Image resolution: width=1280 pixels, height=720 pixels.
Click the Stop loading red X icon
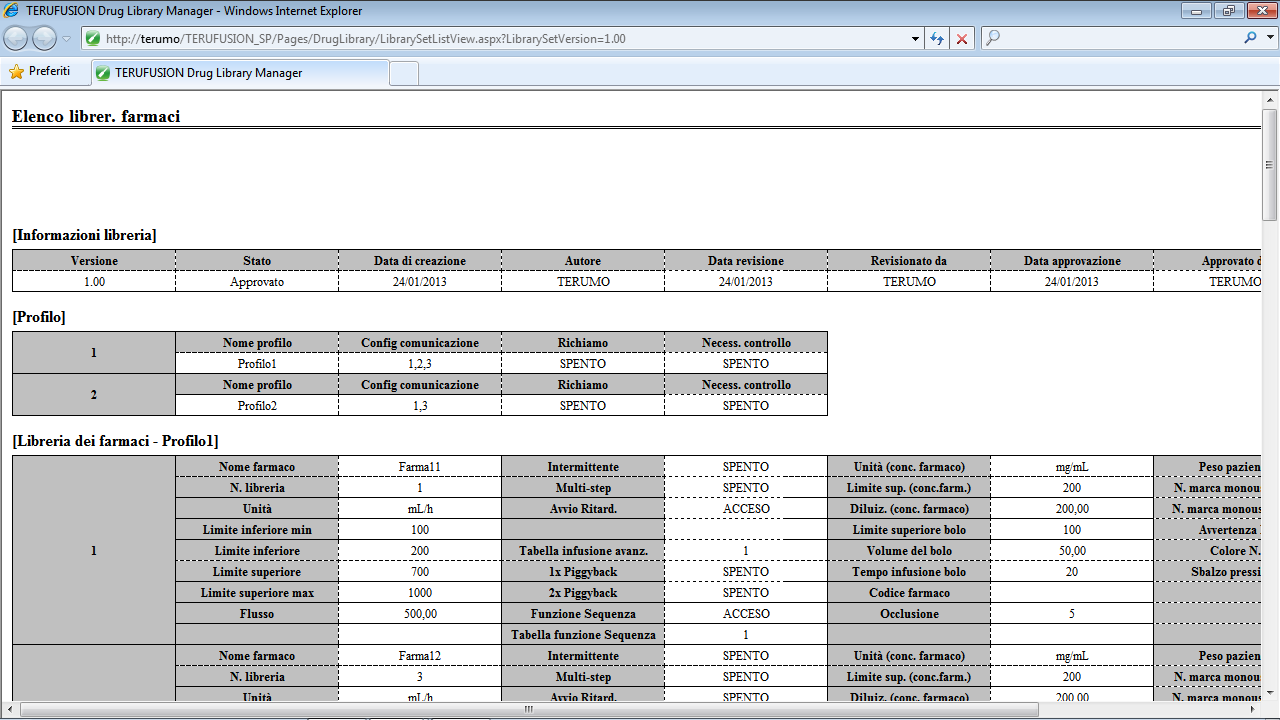click(962, 39)
